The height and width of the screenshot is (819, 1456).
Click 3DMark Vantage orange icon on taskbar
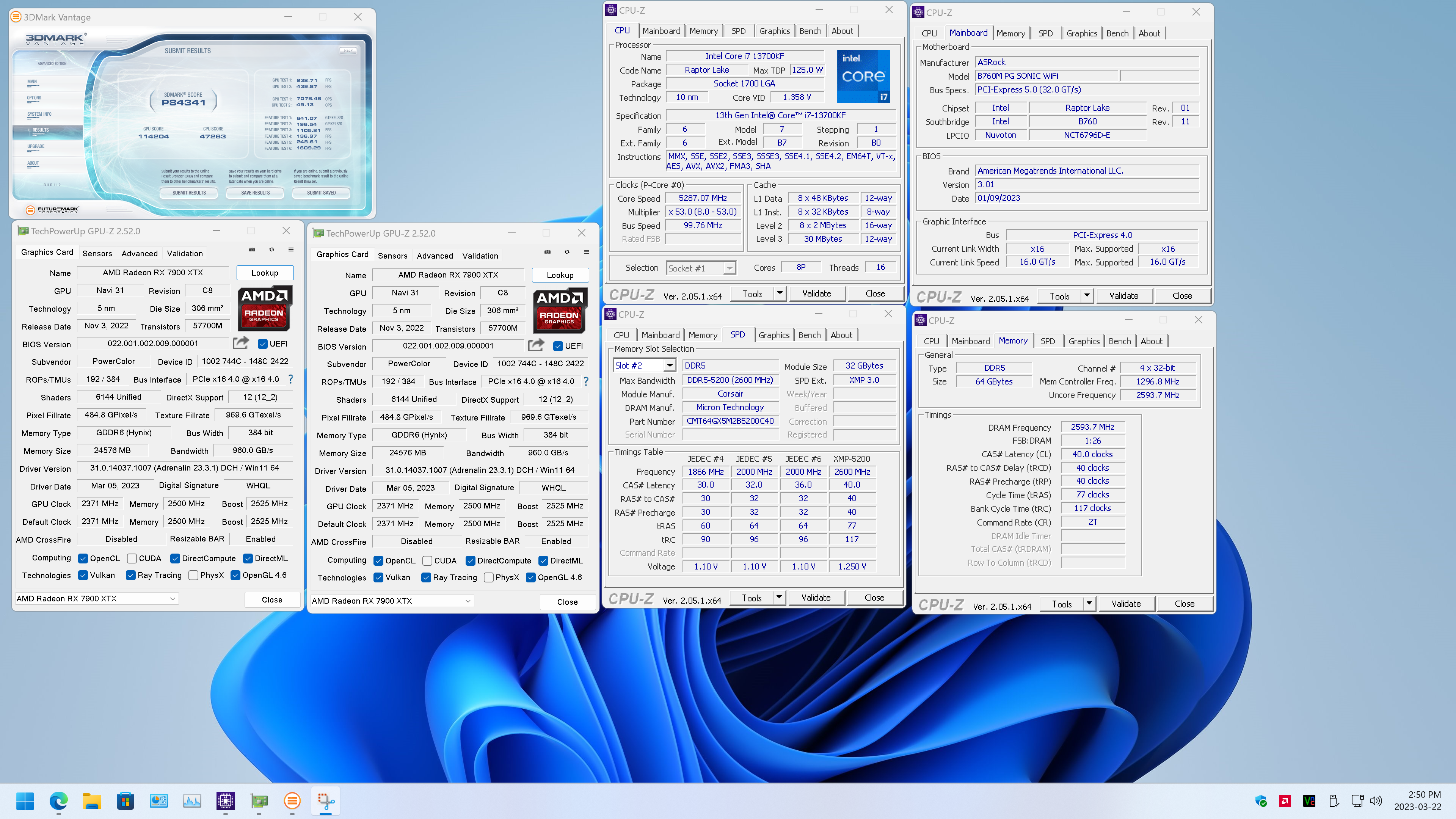pos(292,800)
